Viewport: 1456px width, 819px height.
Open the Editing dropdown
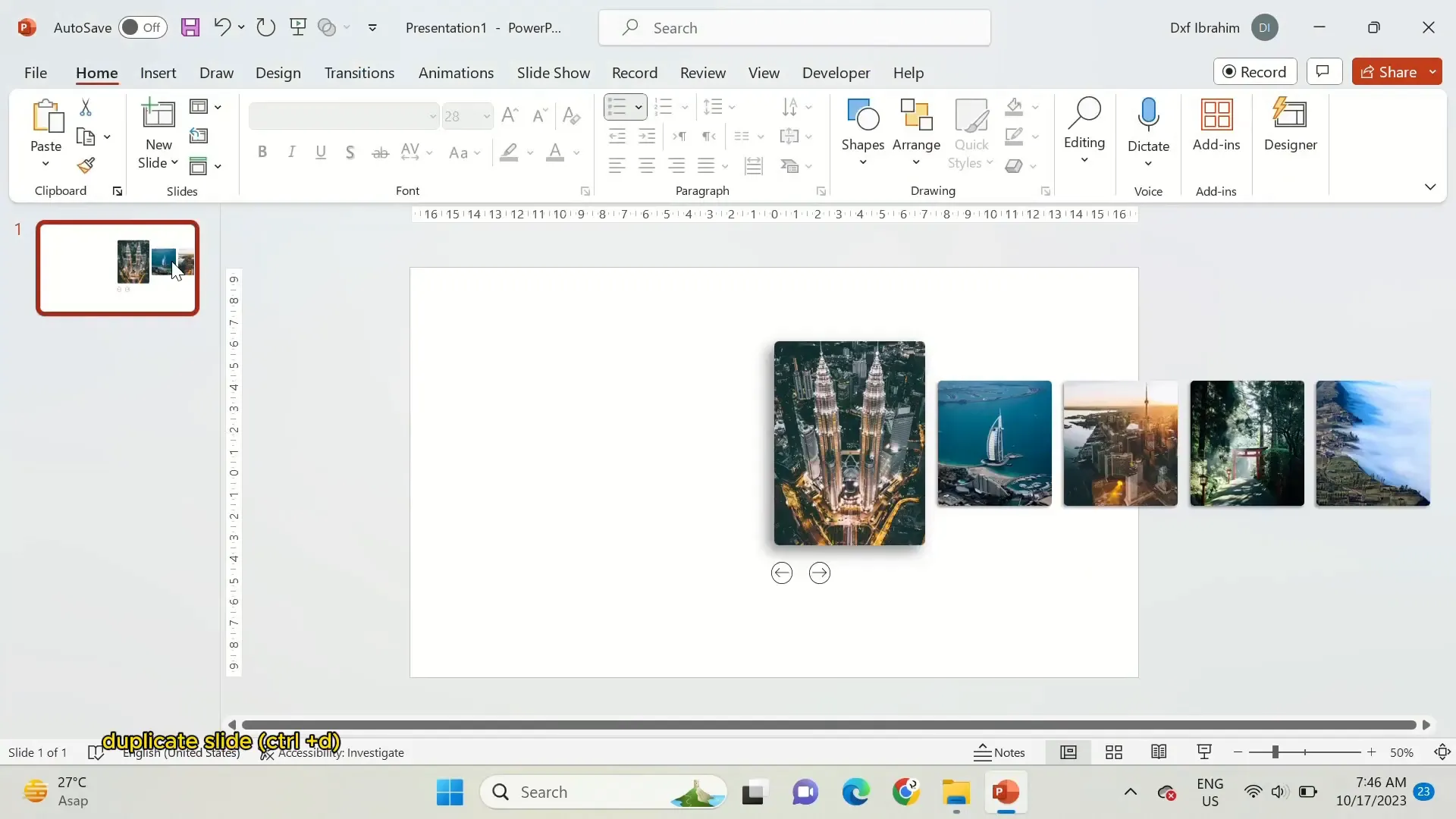pyautogui.click(x=1084, y=130)
